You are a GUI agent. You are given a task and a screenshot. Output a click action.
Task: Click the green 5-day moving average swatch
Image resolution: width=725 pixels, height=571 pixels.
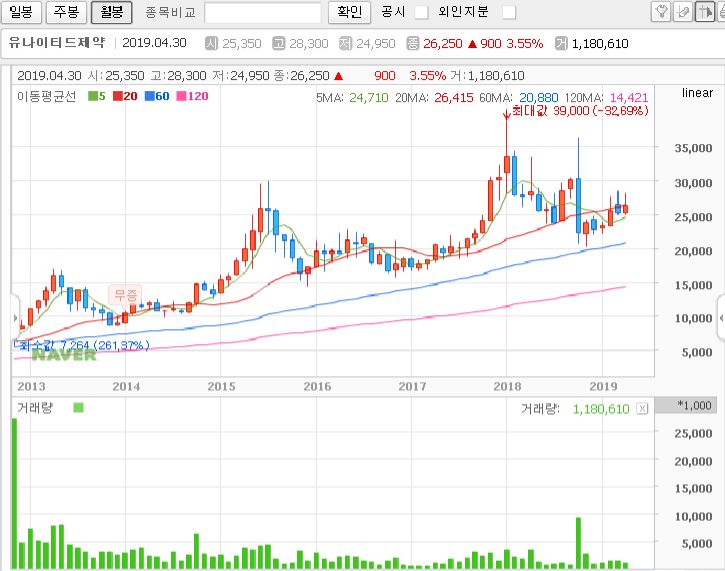click(x=92, y=96)
